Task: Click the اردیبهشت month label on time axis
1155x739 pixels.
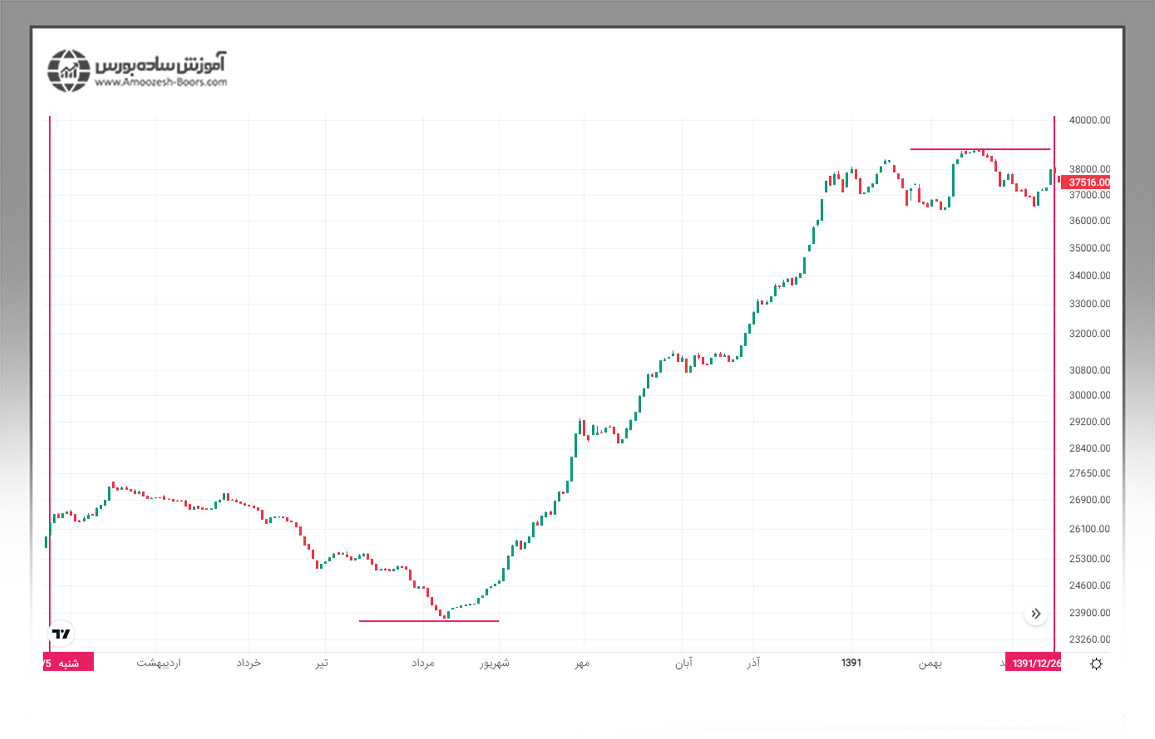Action: (x=158, y=663)
